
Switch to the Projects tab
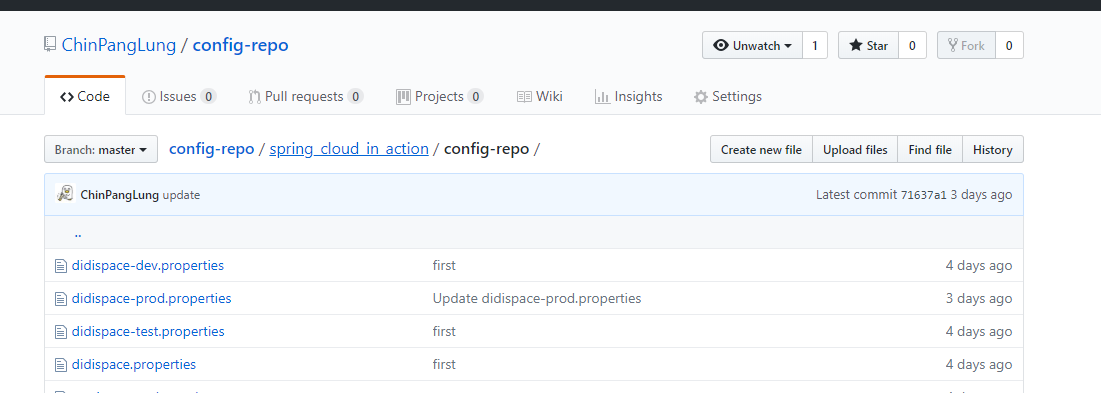click(440, 96)
